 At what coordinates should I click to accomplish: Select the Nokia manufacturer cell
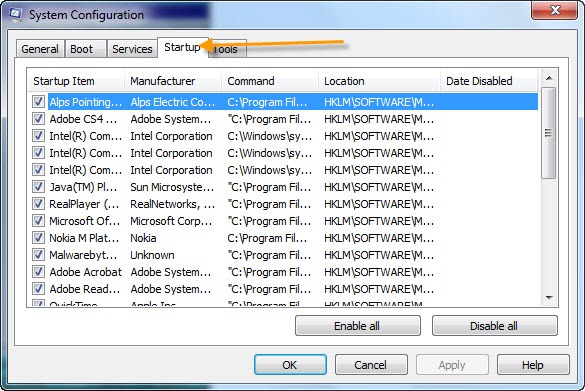tap(143, 238)
